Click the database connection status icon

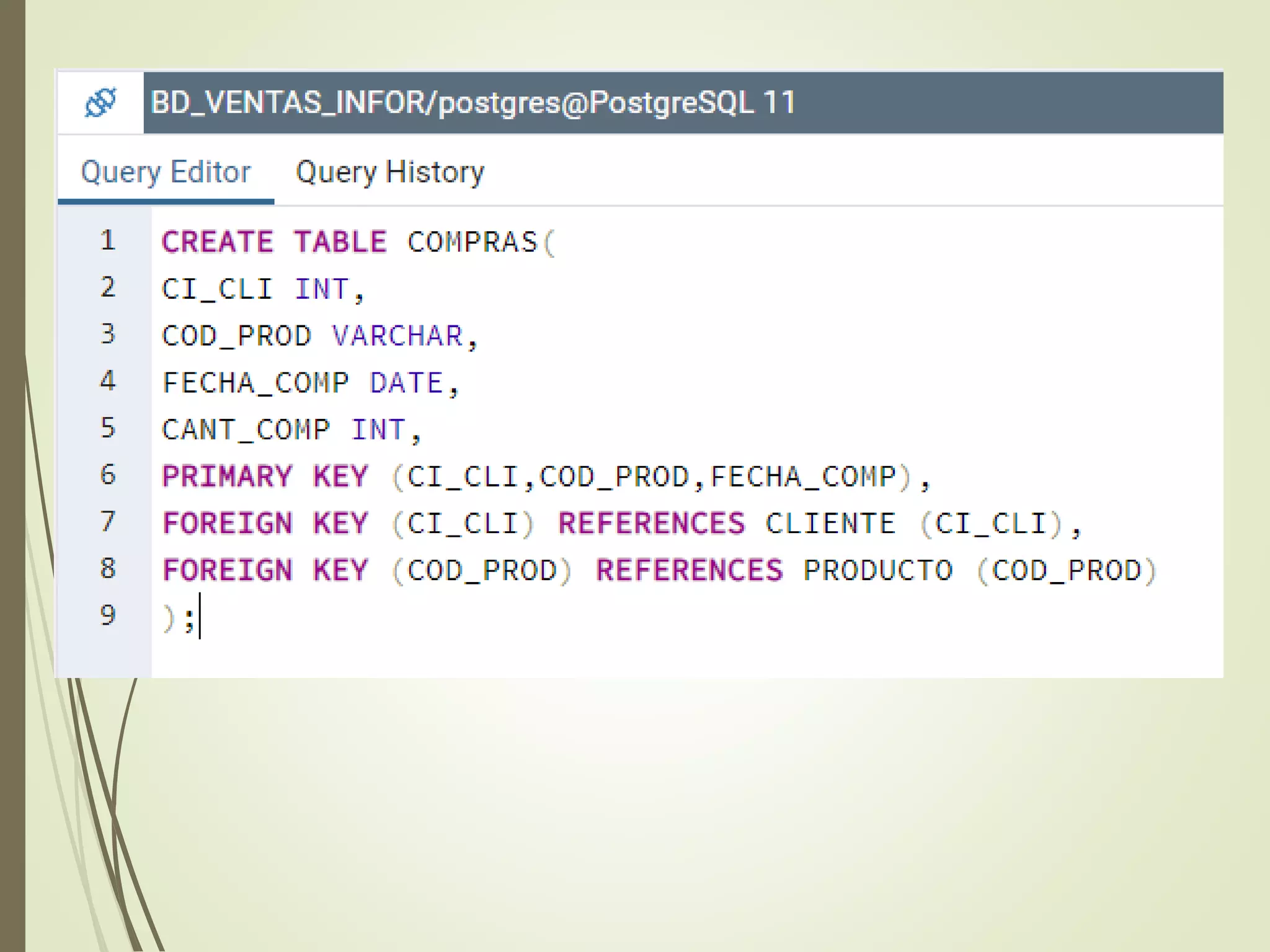(100, 102)
